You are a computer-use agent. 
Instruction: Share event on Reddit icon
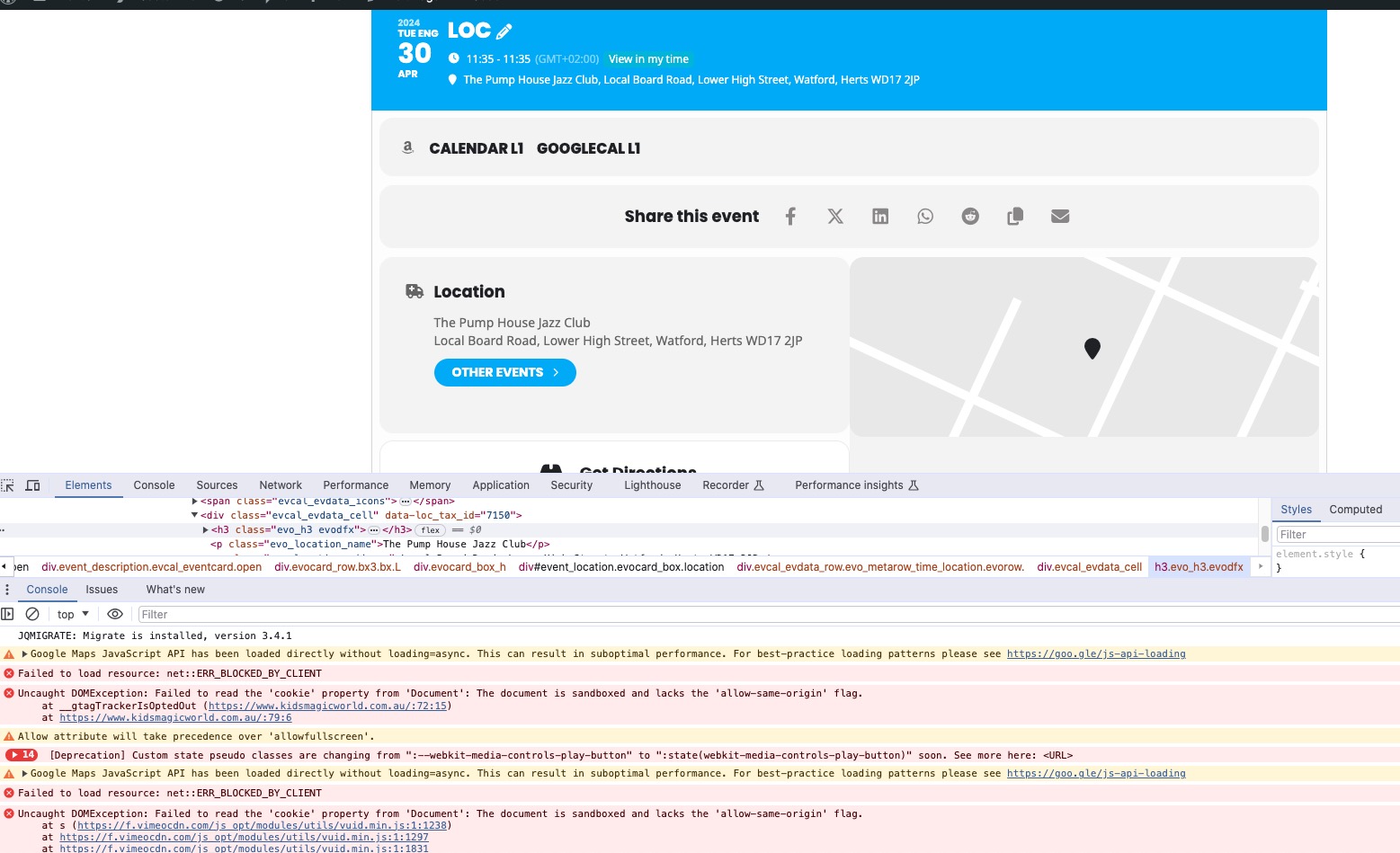pyautogui.click(x=970, y=217)
